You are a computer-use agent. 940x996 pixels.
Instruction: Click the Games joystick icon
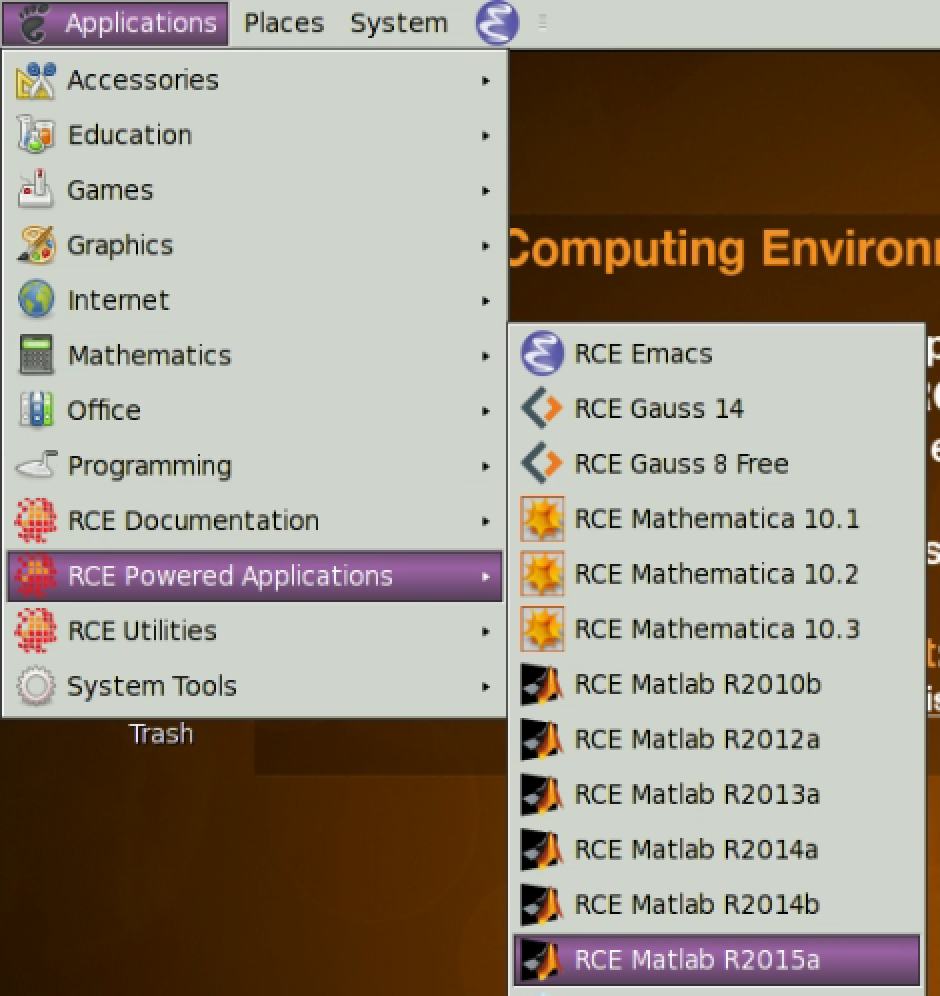tap(36, 190)
